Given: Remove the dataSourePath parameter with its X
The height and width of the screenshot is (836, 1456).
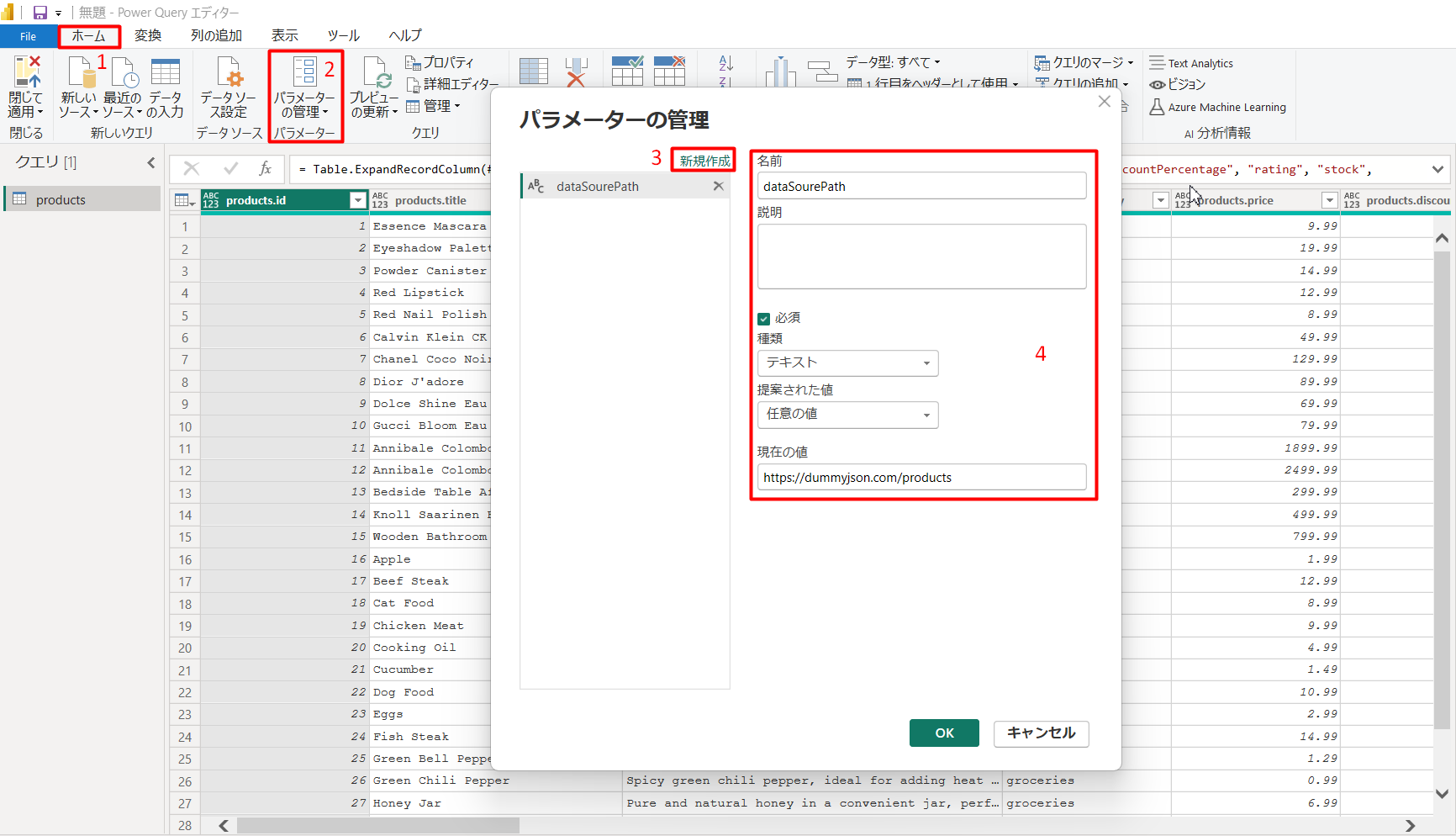Looking at the screenshot, I should 718,186.
